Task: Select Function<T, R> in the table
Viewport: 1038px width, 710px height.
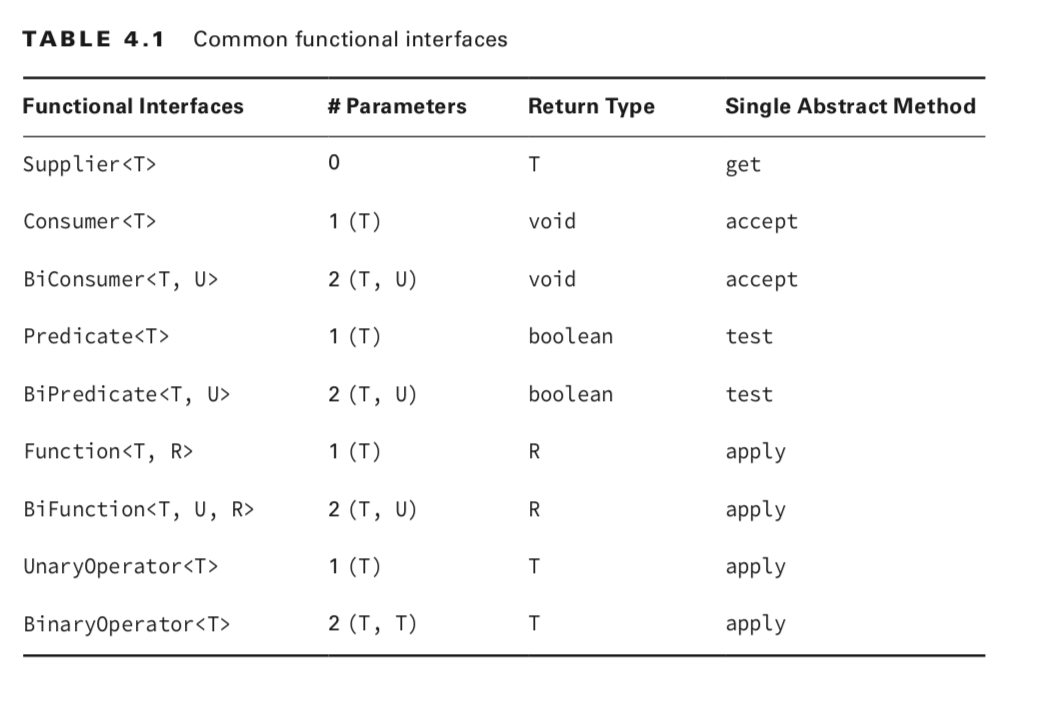Action: point(107,452)
